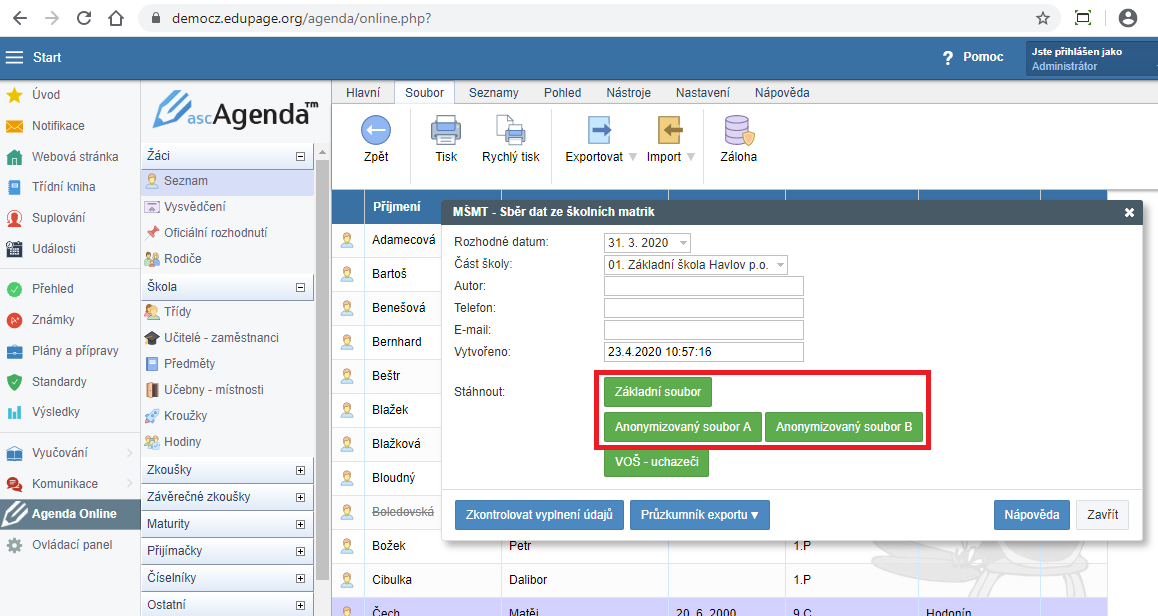Select the Známky icon in the left sidebar
The image size is (1158, 616).
click(14, 320)
